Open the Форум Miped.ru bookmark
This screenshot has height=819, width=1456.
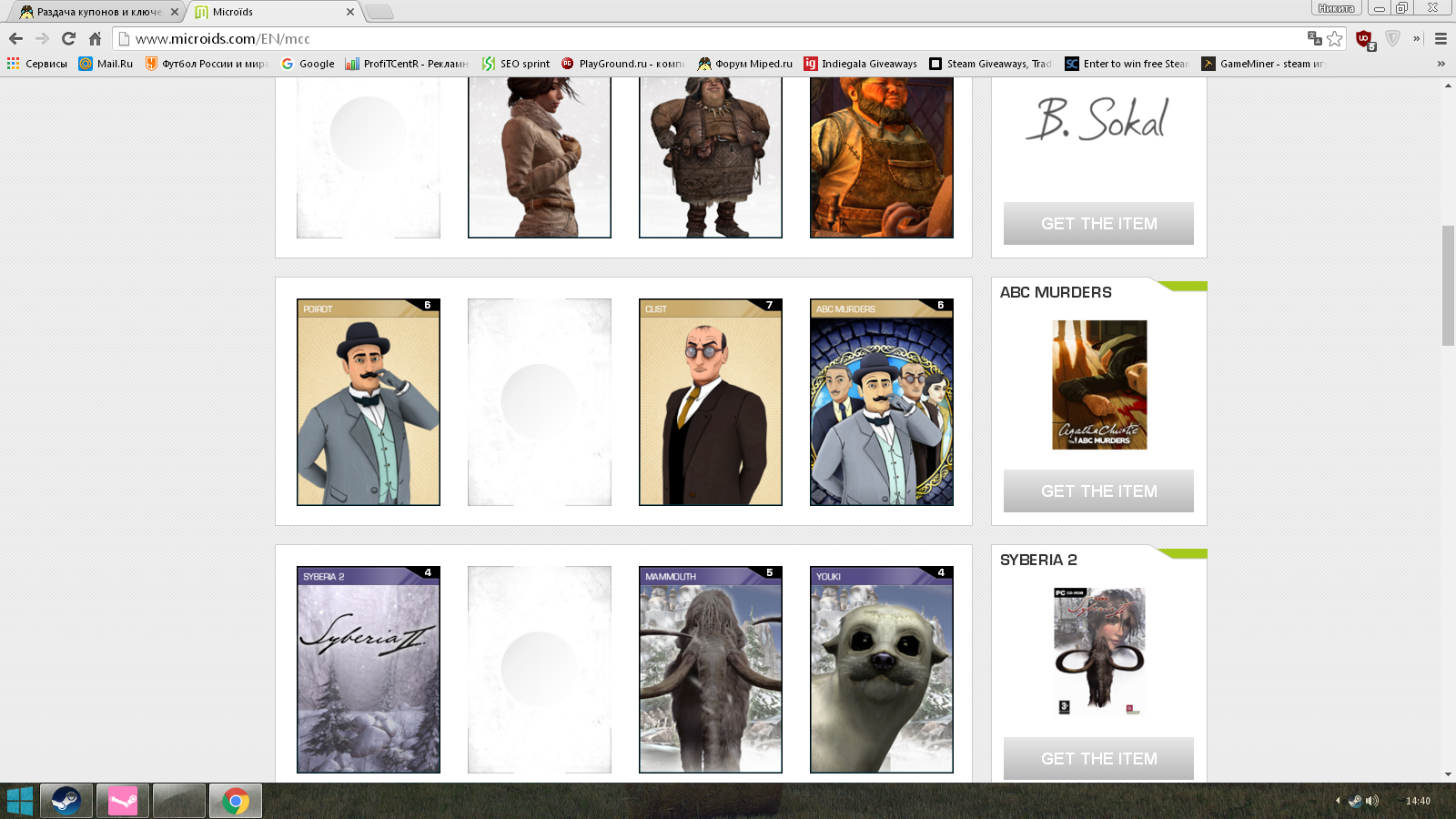pos(745,64)
